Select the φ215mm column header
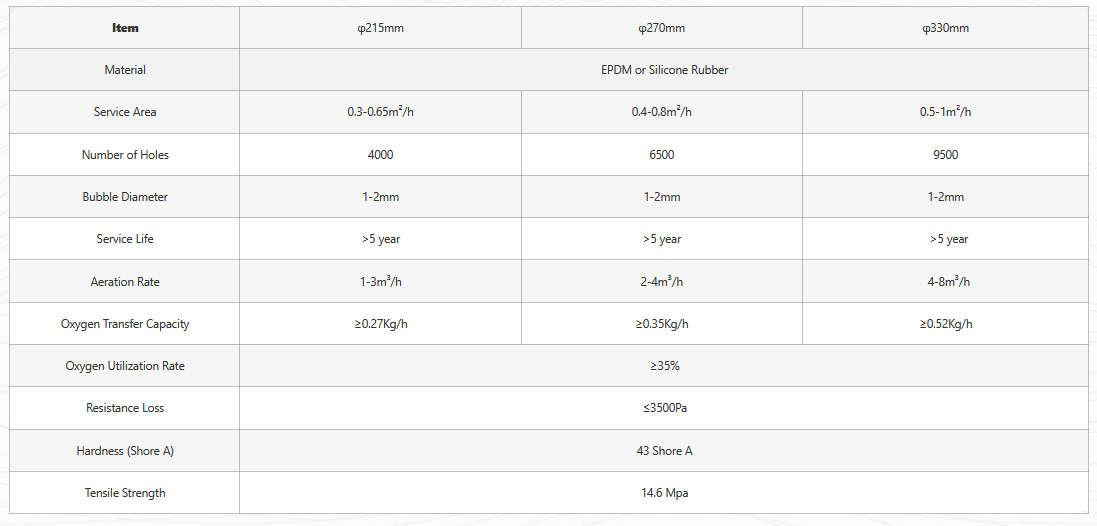Viewport: 1097px width, 526px height. click(x=380, y=28)
